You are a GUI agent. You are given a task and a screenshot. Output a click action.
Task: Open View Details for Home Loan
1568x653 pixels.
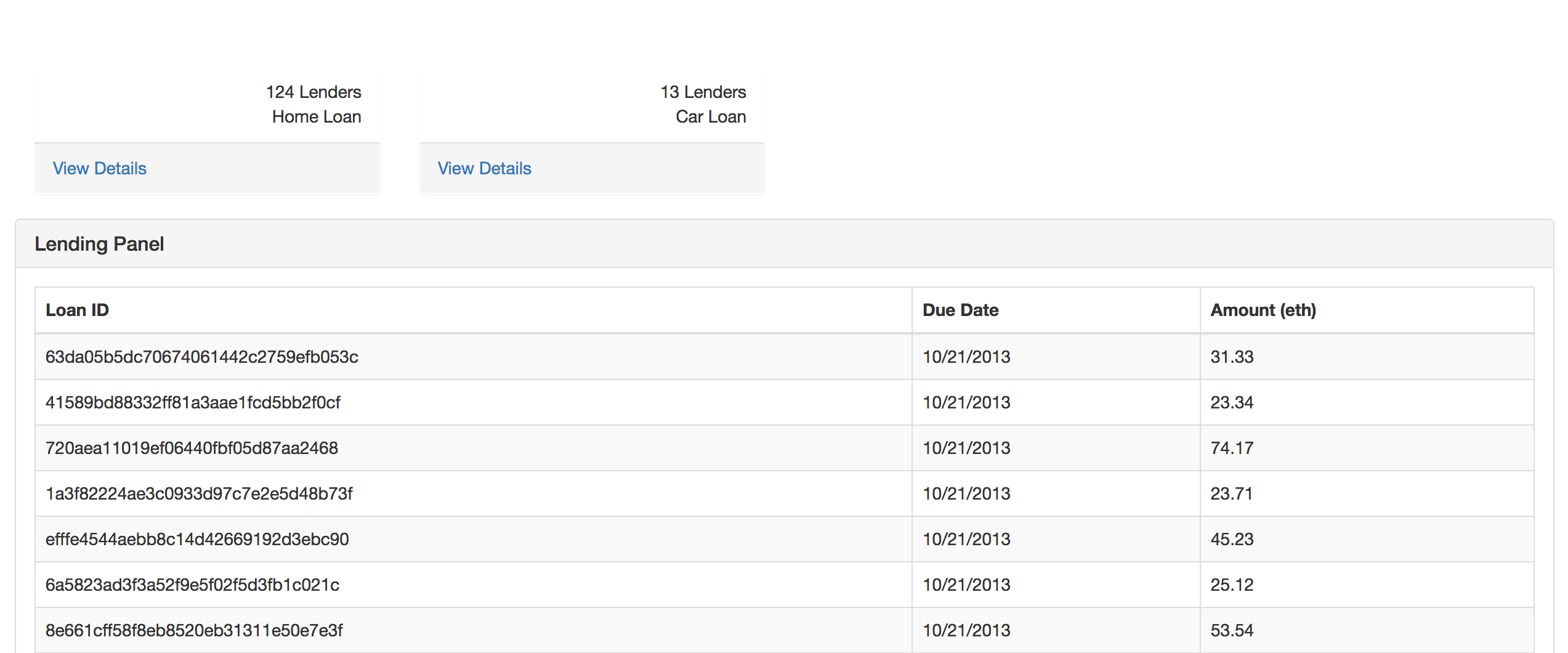click(x=100, y=168)
